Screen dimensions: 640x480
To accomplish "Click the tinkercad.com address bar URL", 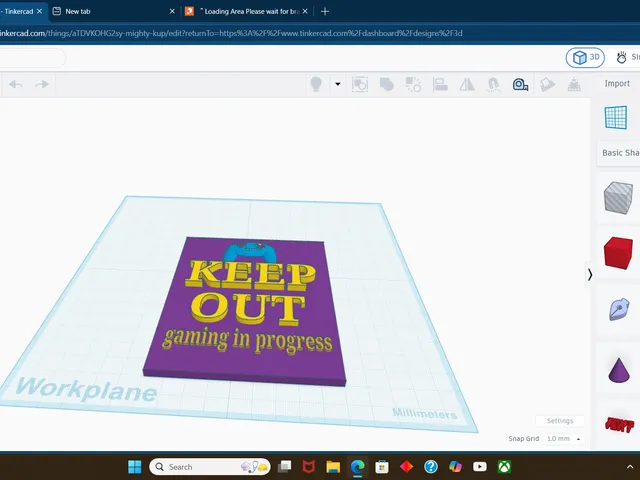I will tap(231, 33).
